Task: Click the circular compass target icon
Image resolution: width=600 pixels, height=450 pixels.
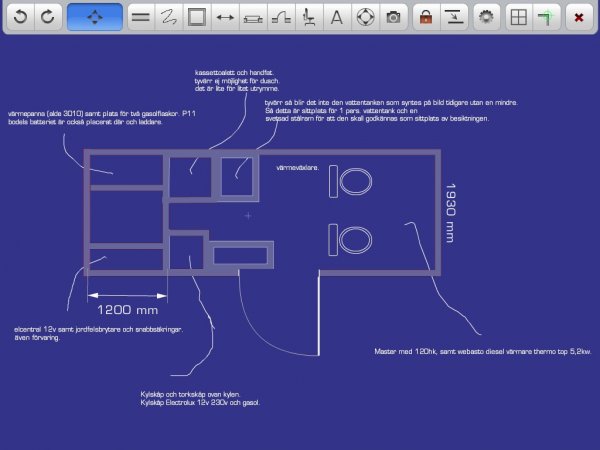Action: 365,17
